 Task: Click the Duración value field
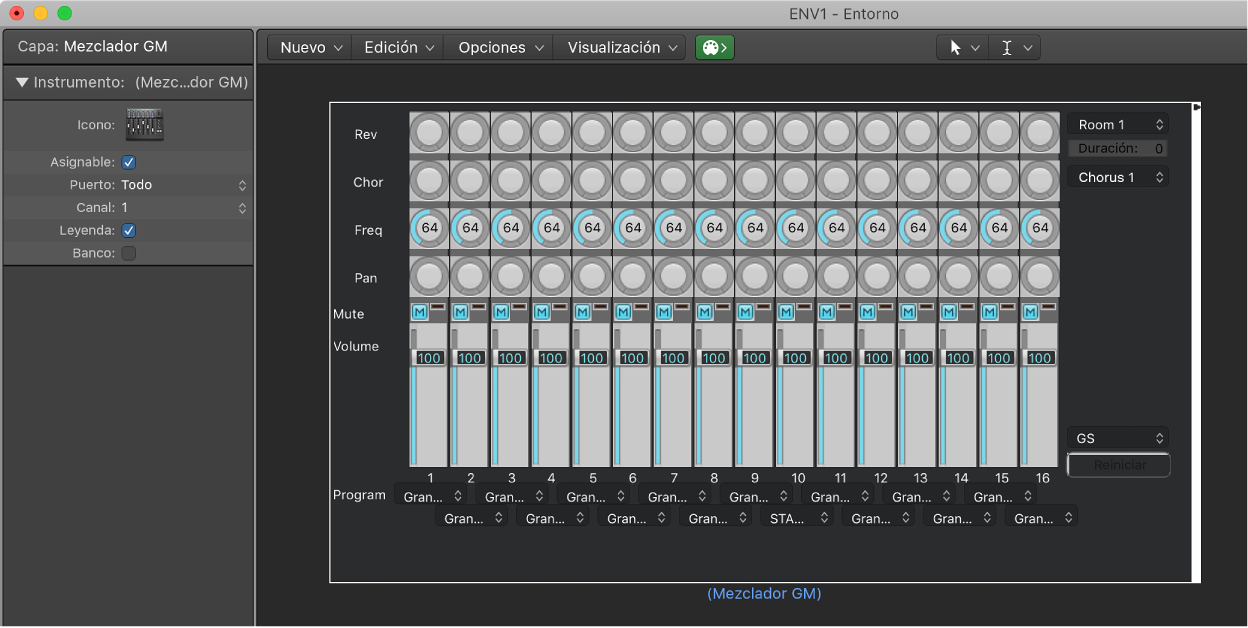tap(1158, 149)
